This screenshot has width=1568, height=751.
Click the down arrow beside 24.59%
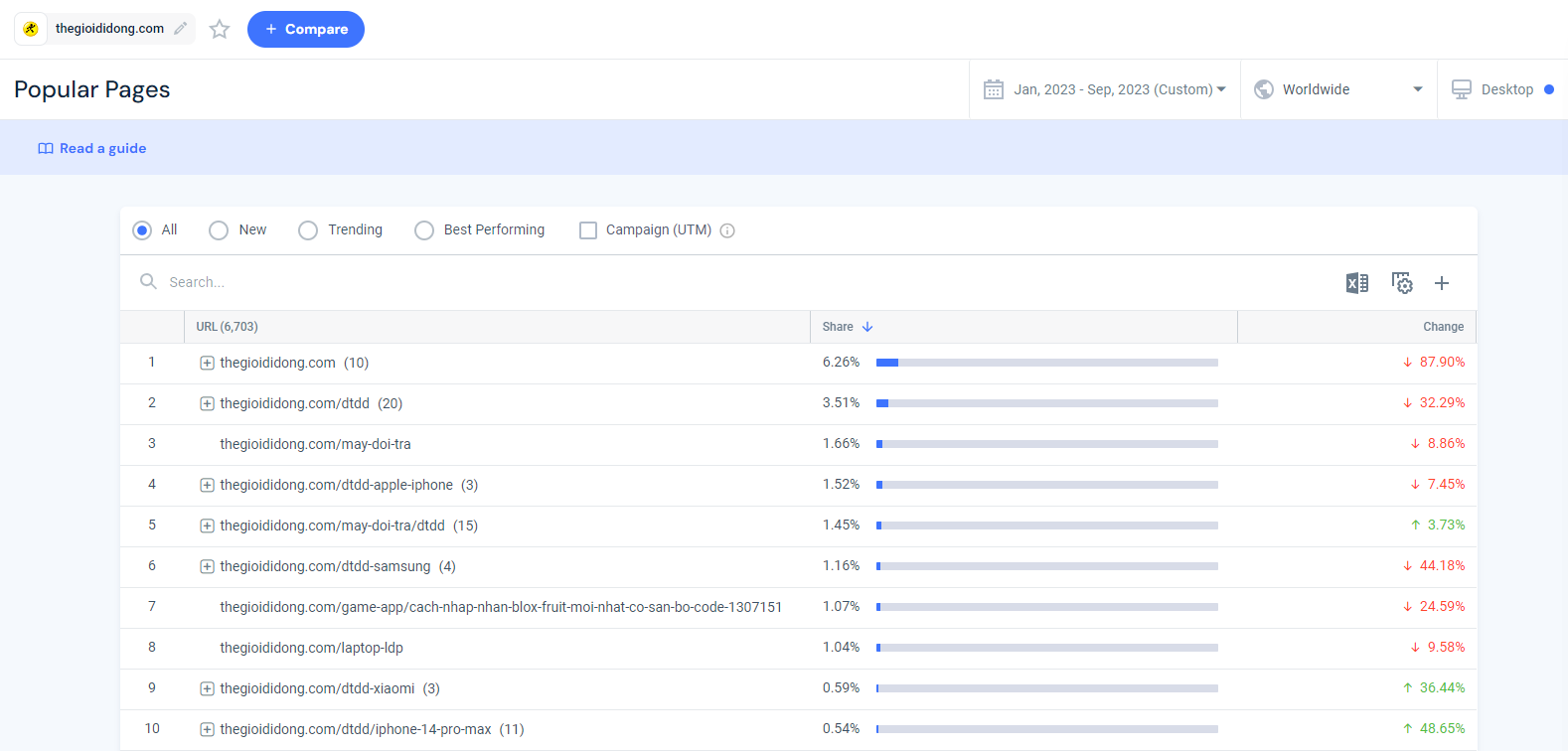point(1407,607)
